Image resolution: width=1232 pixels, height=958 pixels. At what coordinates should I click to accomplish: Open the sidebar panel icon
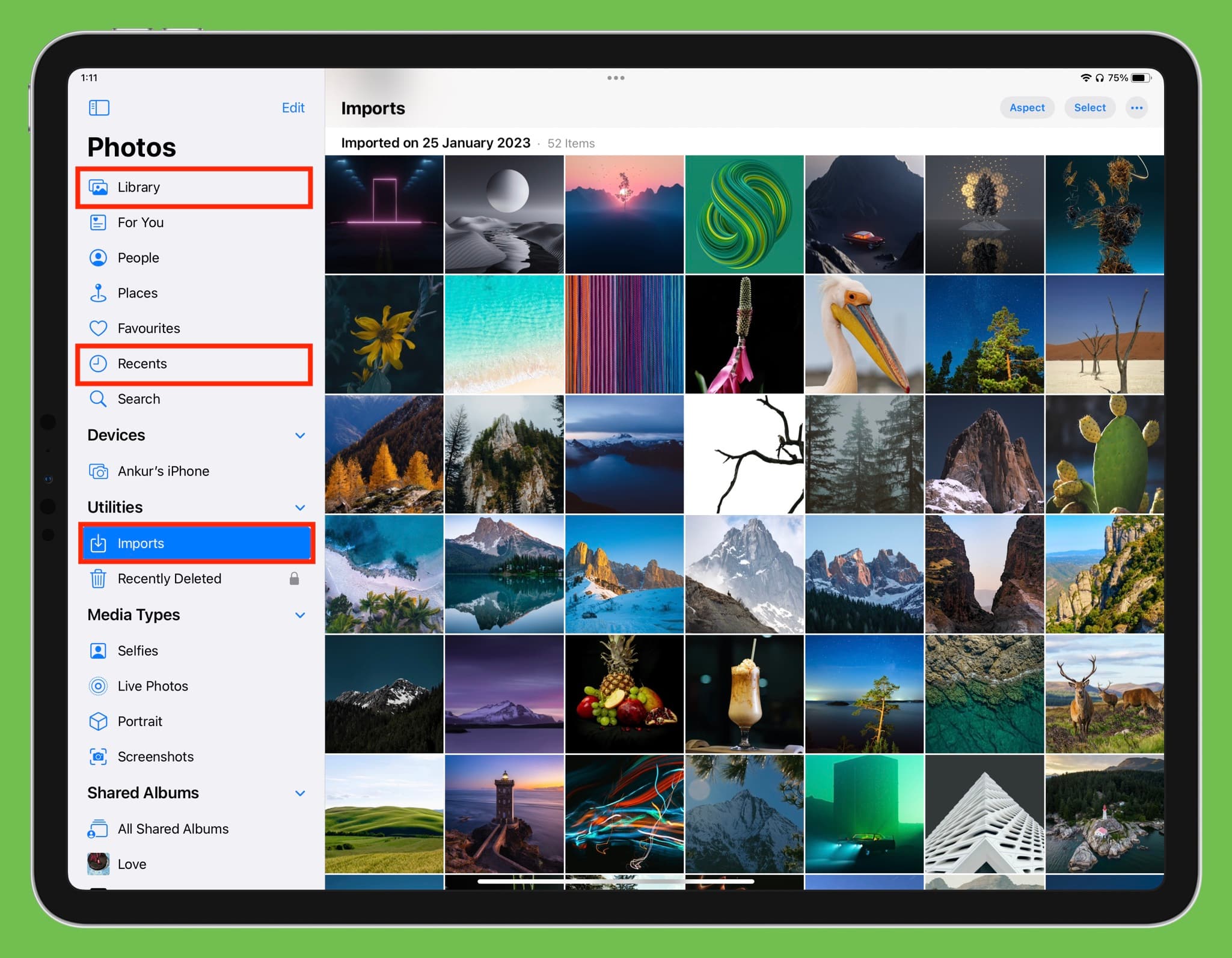pos(99,107)
